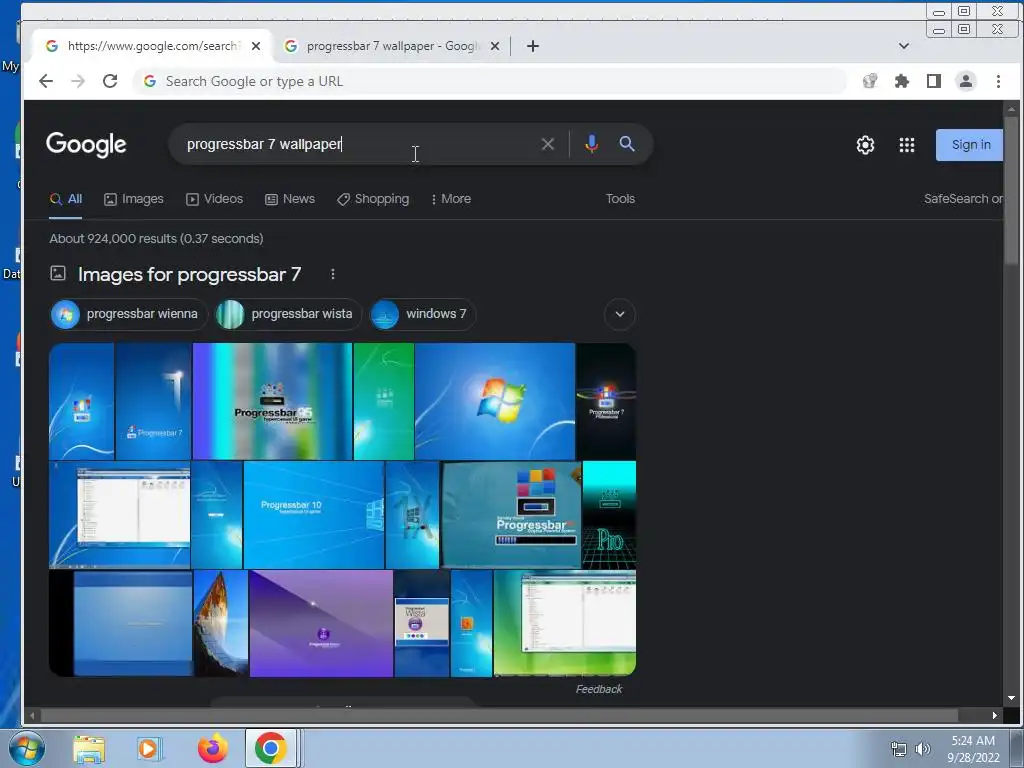
Task: Open the network tray icon
Action: [x=899, y=749]
